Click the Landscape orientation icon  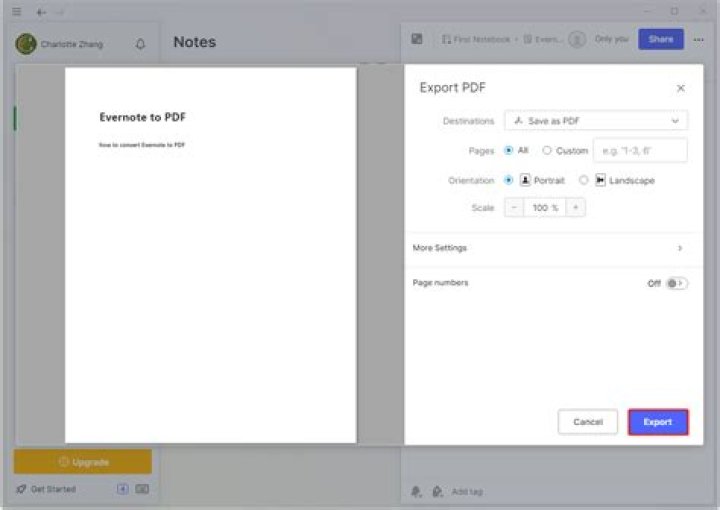pos(600,180)
